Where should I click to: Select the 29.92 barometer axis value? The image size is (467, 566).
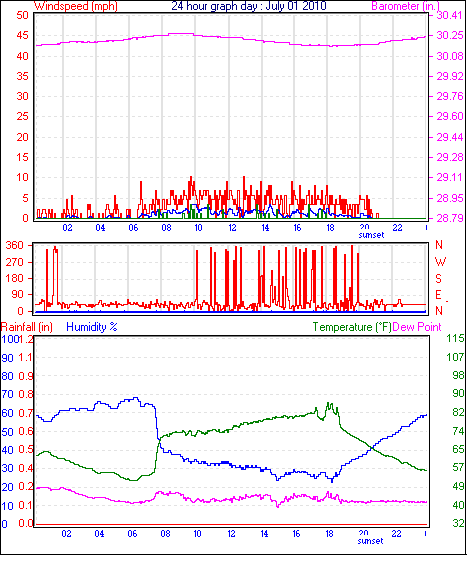tap(450, 76)
